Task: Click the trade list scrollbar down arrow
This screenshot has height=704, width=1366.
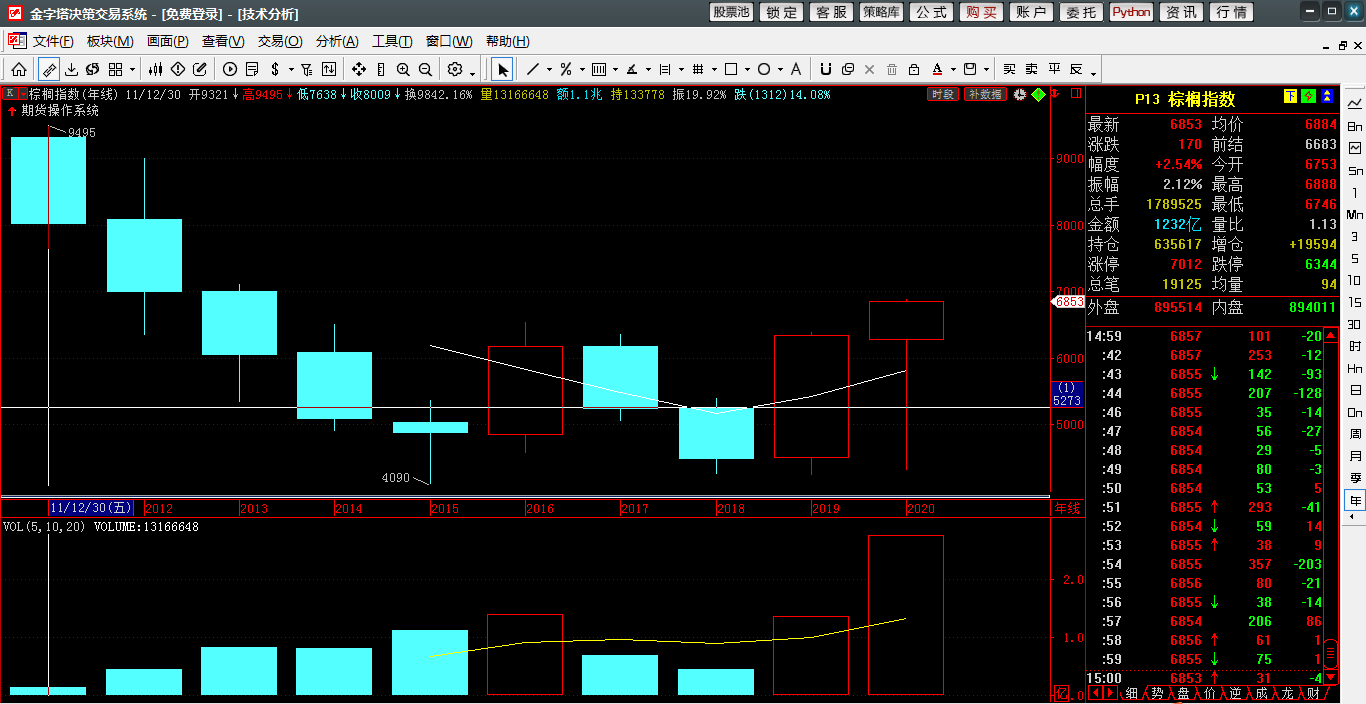Action: [1330, 677]
